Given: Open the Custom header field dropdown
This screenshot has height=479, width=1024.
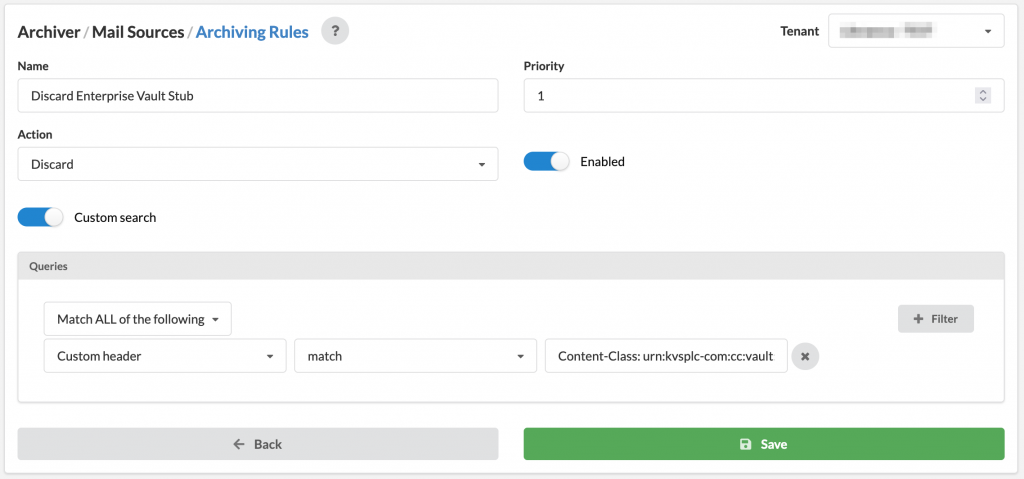Looking at the screenshot, I should coord(165,356).
